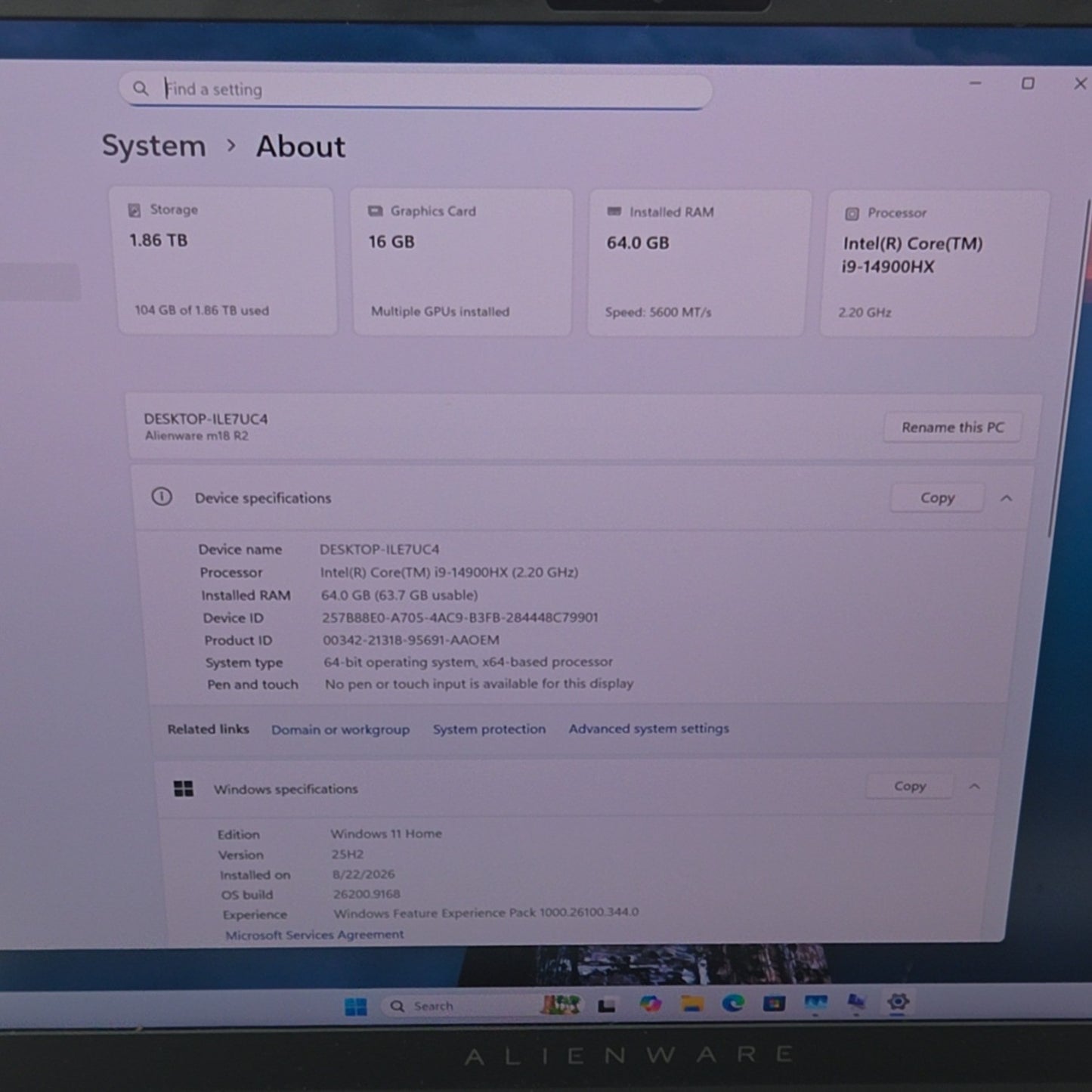This screenshot has height=1092, width=1092.
Task: Click the Version value 25H2
Action: pyautogui.click(x=348, y=855)
